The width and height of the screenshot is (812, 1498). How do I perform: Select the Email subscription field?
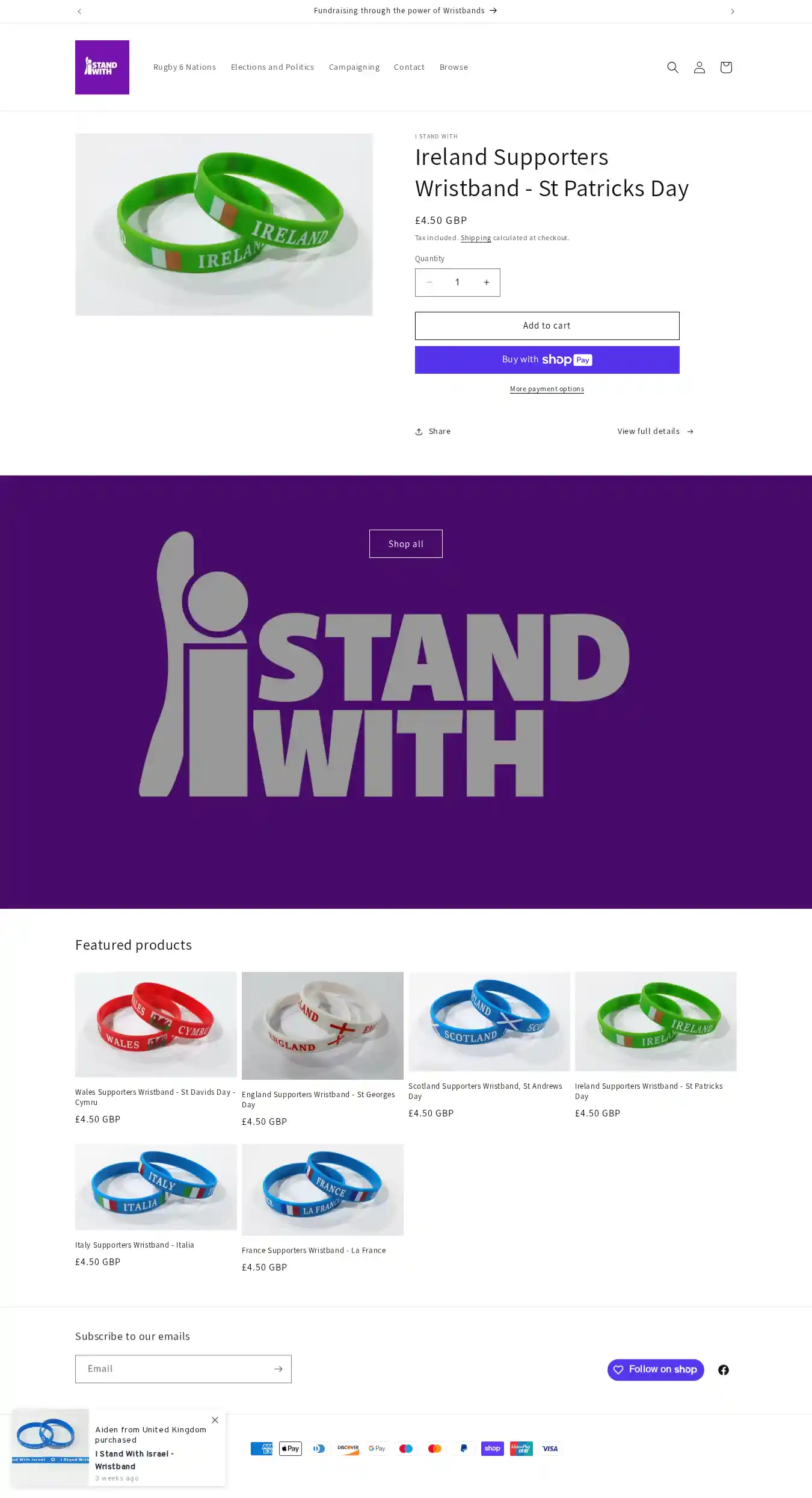point(173,1369)
